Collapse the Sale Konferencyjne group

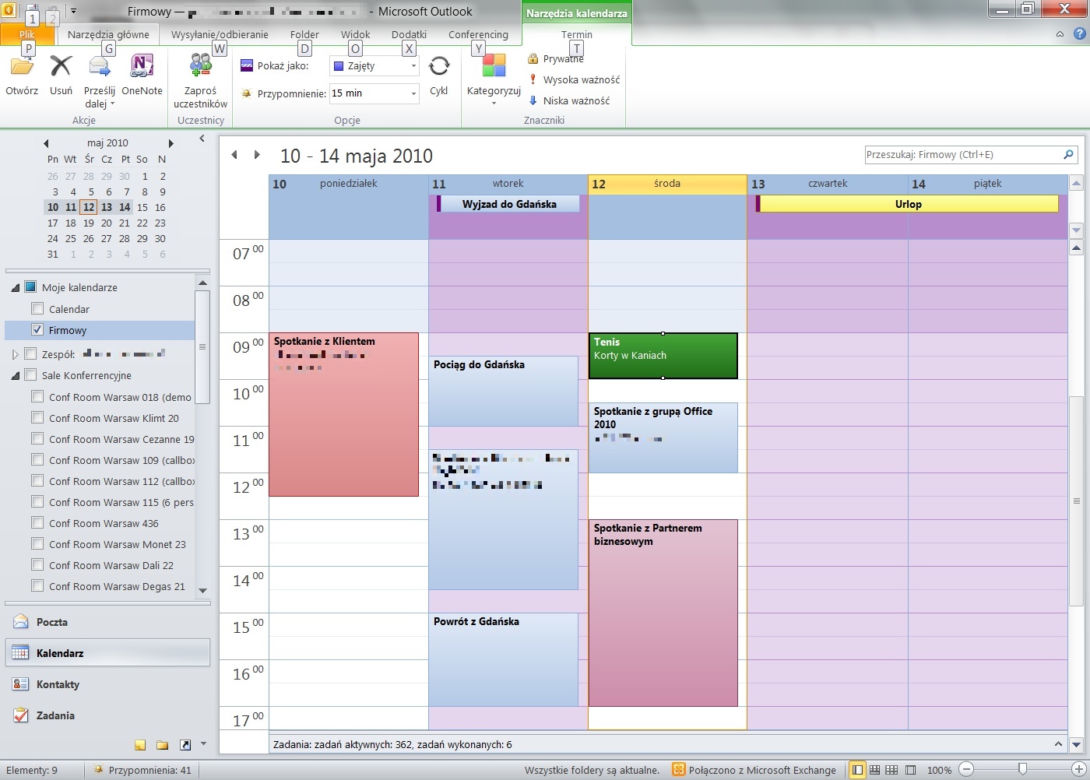[15, 375]
